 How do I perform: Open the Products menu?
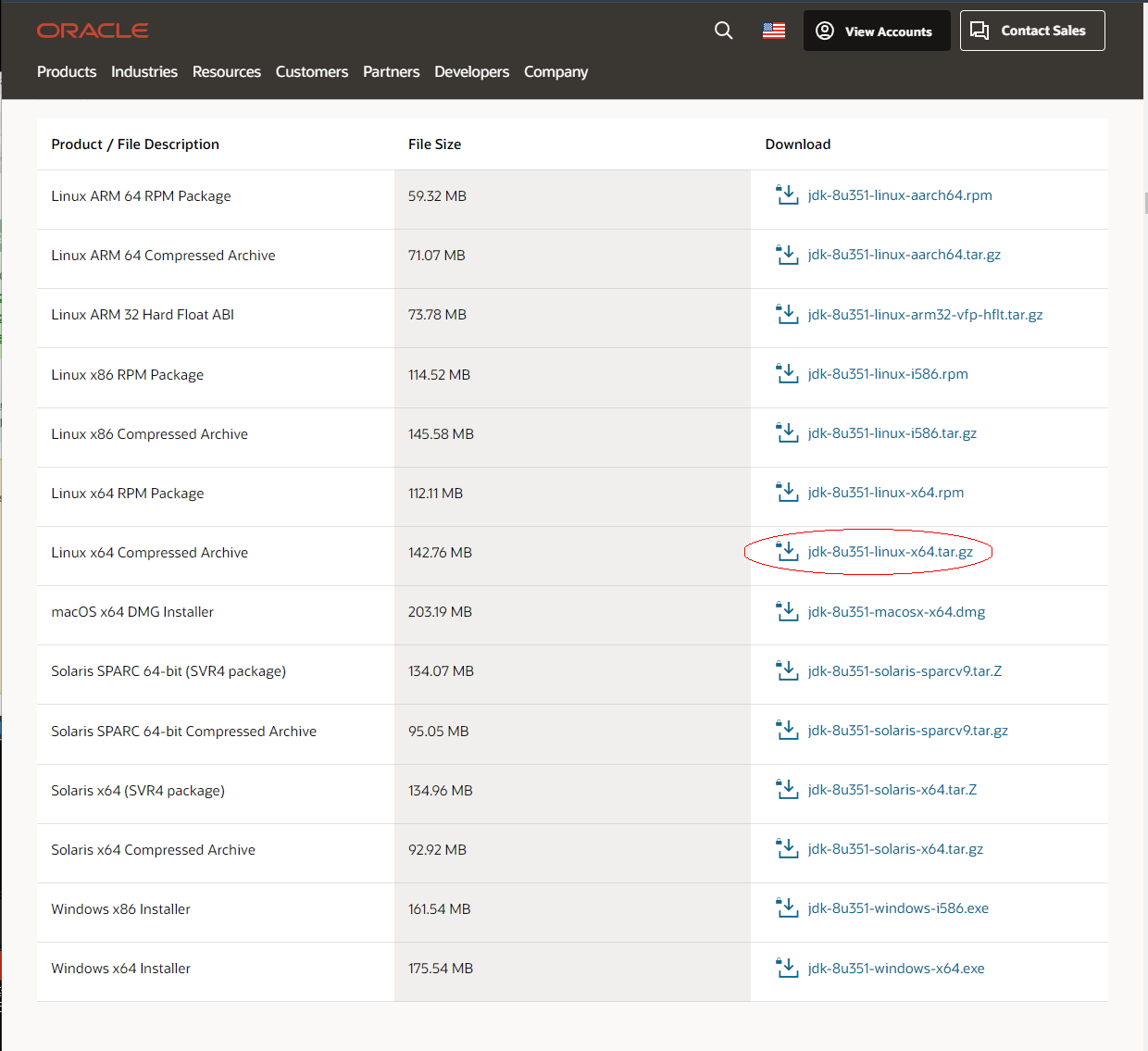click(x=67, y=72)
